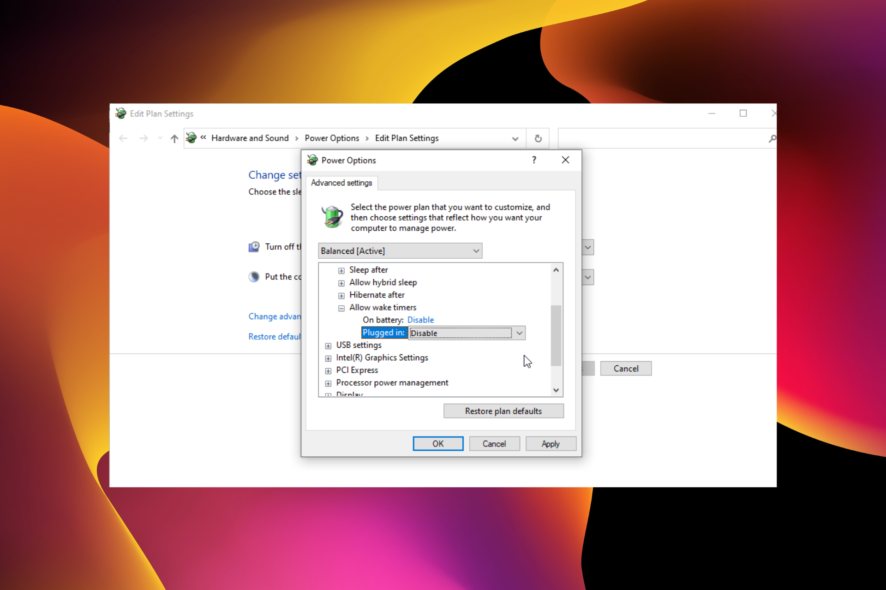This screenshot has height=590, width=886.
Task: Refresh the Edit Plan Settings address bar
Action: [x=538, y=138]
